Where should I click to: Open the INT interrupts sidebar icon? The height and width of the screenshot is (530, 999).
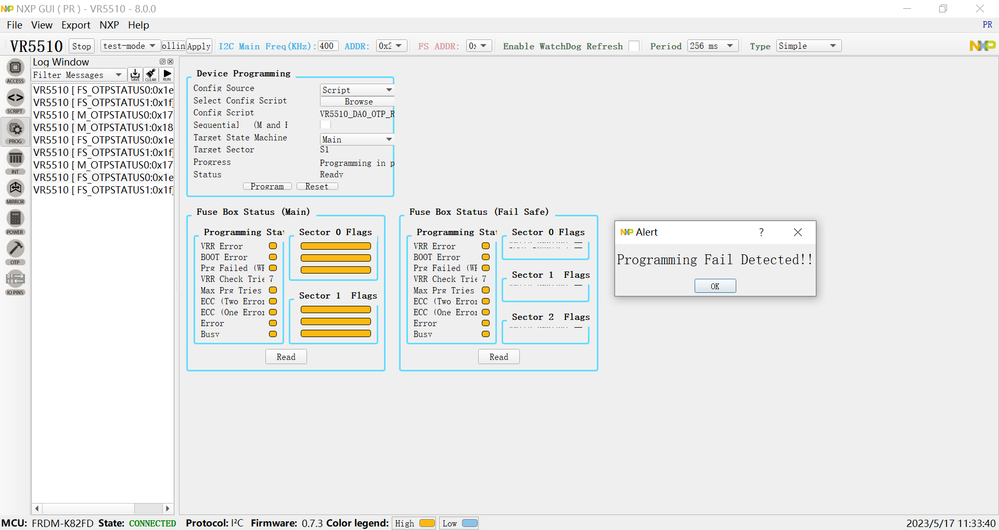pos(15,161)
